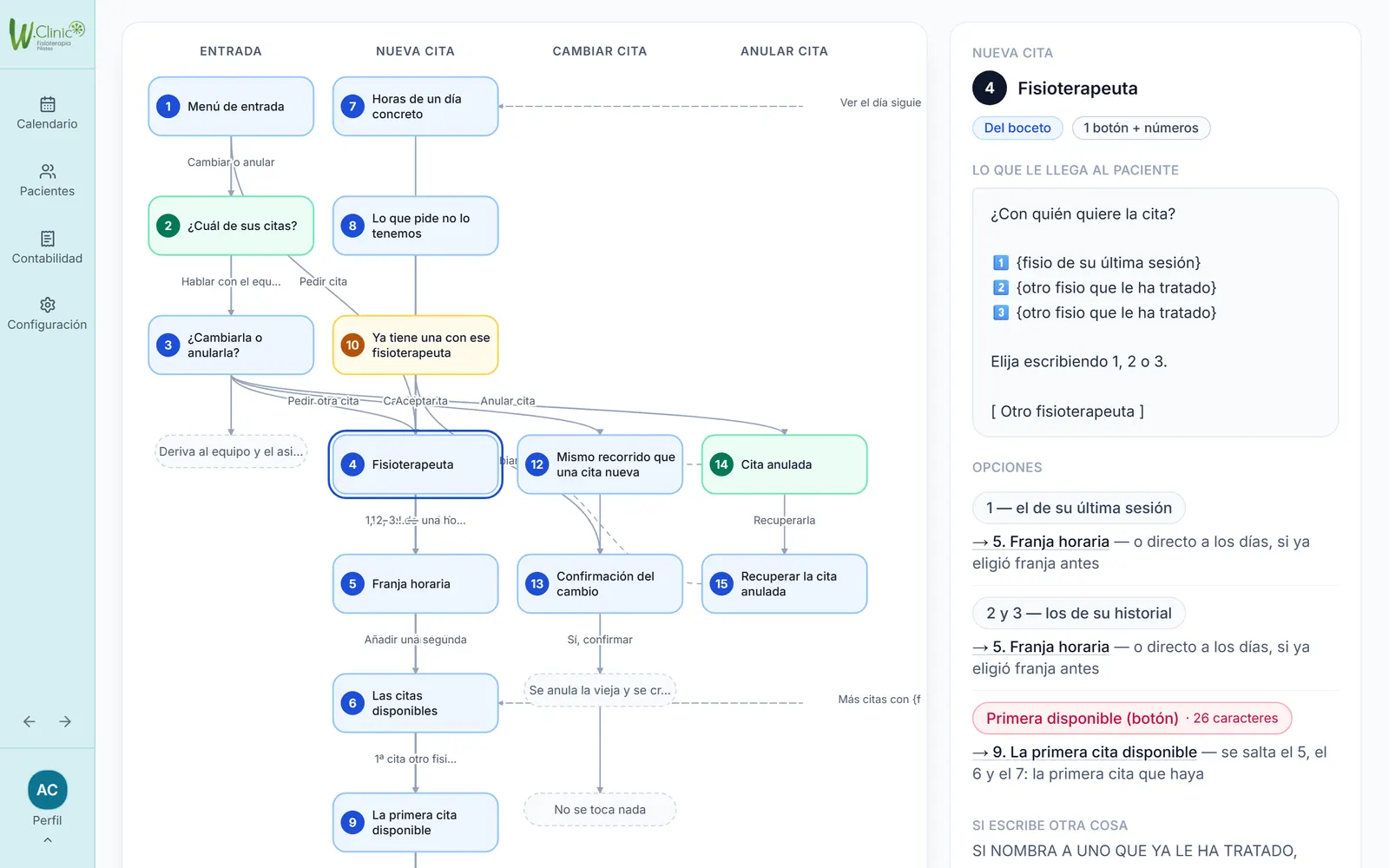
Task: Open the Contabilidad sidebar section
Action: pyautogui.click(x=47, y=247)
